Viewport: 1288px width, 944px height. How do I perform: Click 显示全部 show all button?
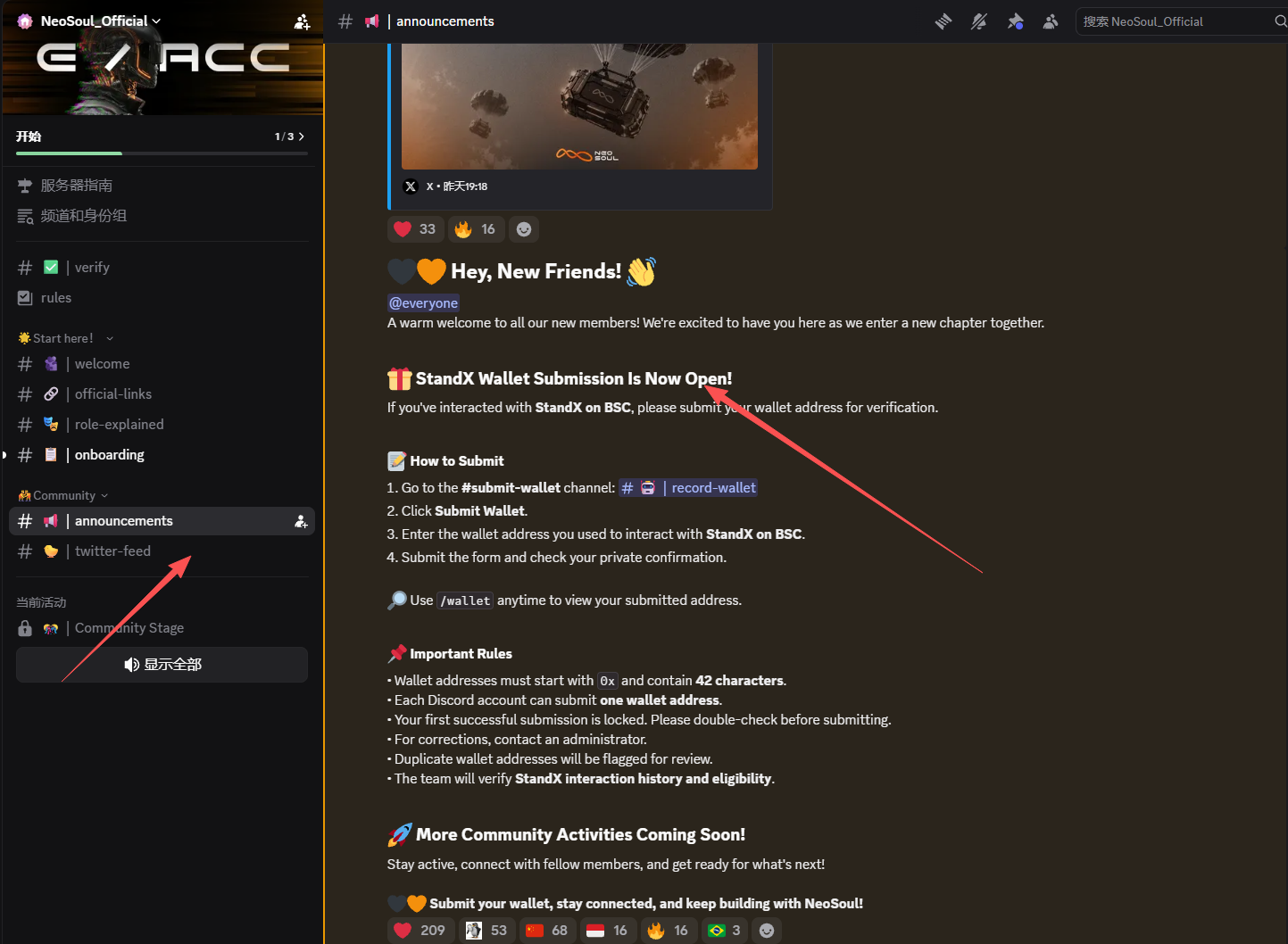(x=162, y=665)
